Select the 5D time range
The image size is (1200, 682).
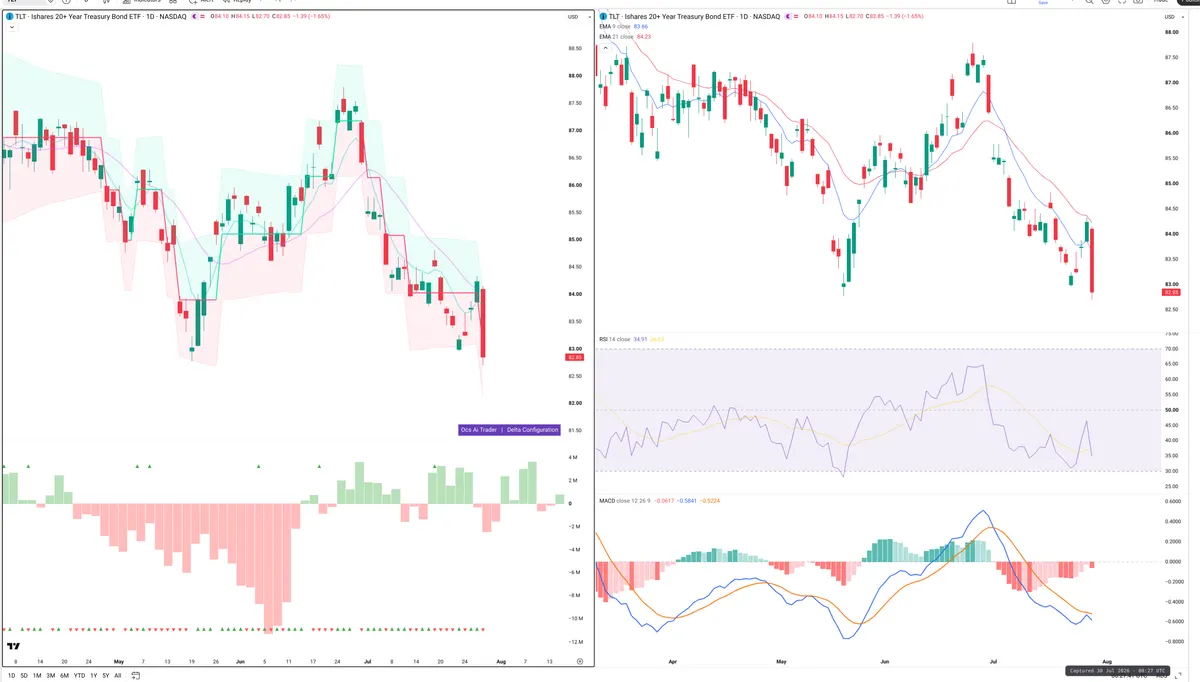(23, 676)
